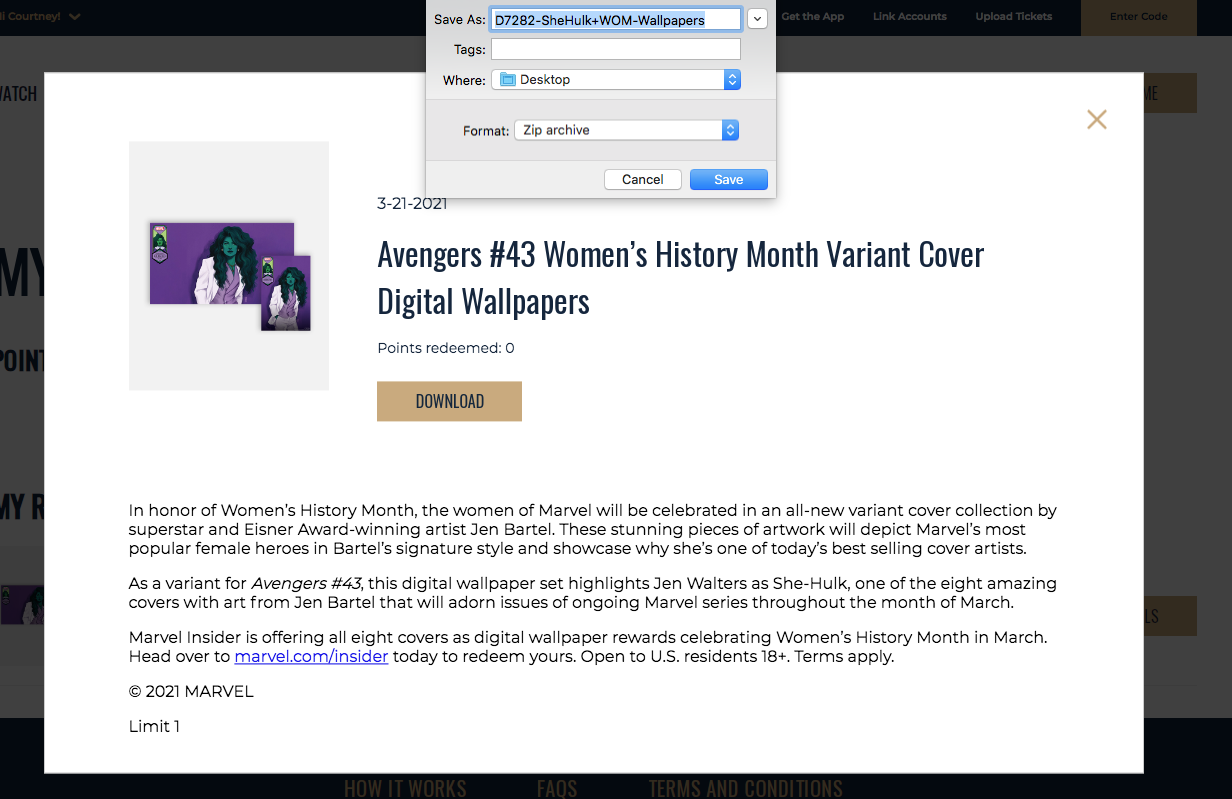The height and width of the screenshot is (799, 1232).
Task: Close the wallpaper reward modal with the X
Action: point(1097,119)
